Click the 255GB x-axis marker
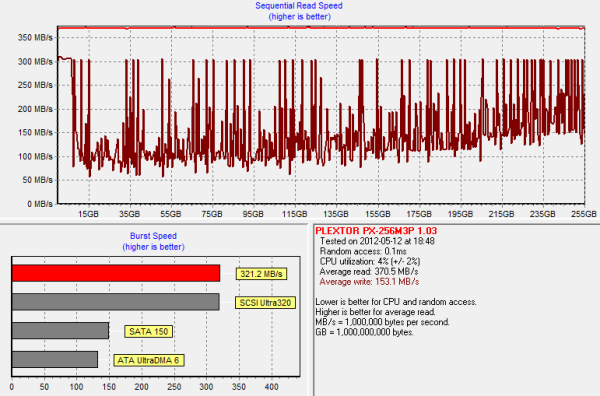The image size is (600, 396). click(584, 214)
